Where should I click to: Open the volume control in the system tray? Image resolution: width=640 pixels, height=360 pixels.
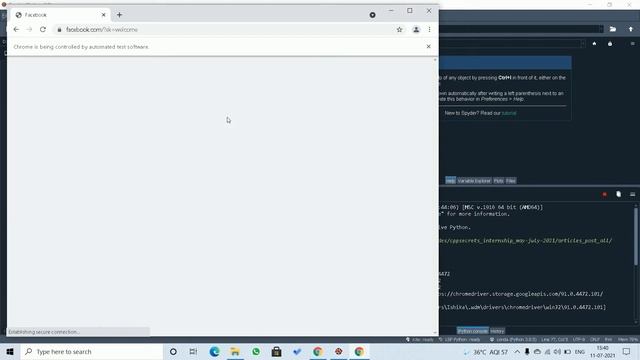click(557, 352)
